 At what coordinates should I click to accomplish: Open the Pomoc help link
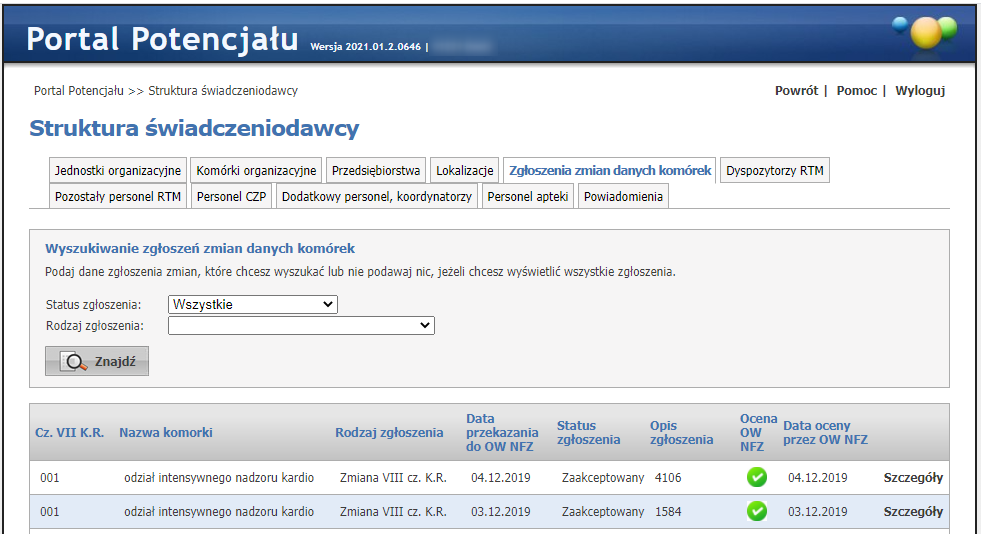pyautogui.click(x=856, y=91)
